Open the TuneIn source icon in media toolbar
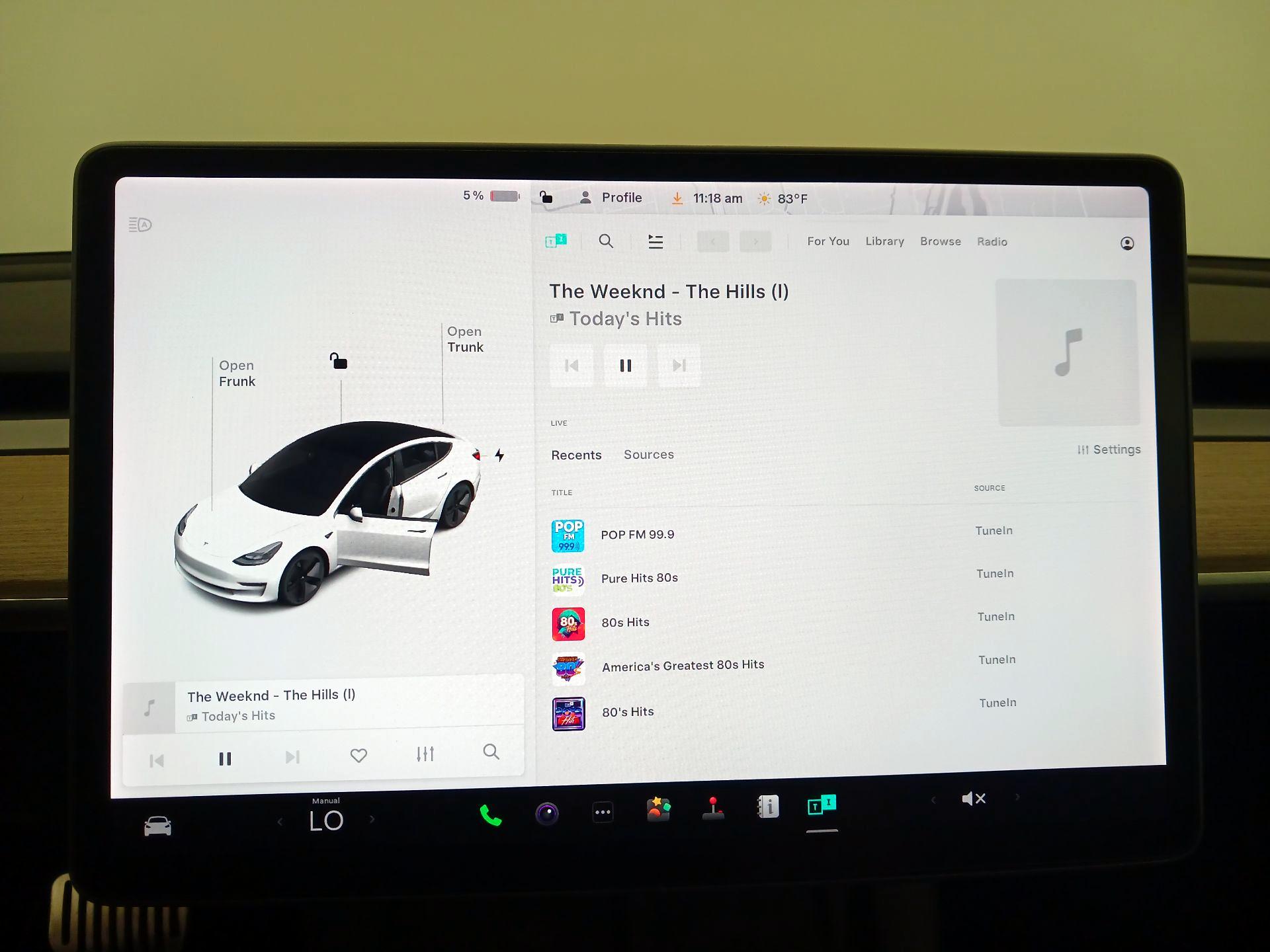This screenshot has width=1270, height=952. [x=556, y=241]
